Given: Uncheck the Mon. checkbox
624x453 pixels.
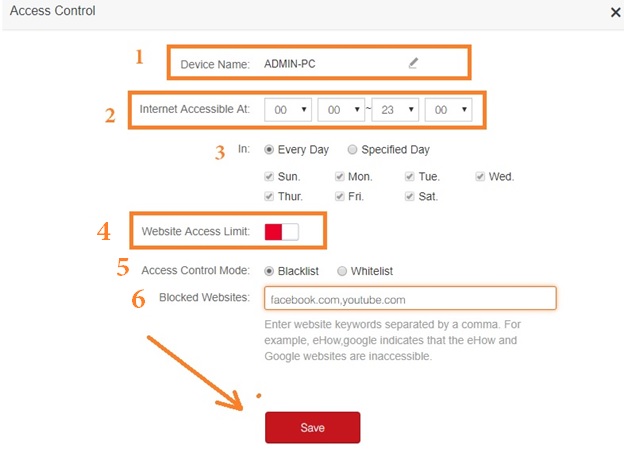Looking at the screenshot, I should click(x=340, y=176).
